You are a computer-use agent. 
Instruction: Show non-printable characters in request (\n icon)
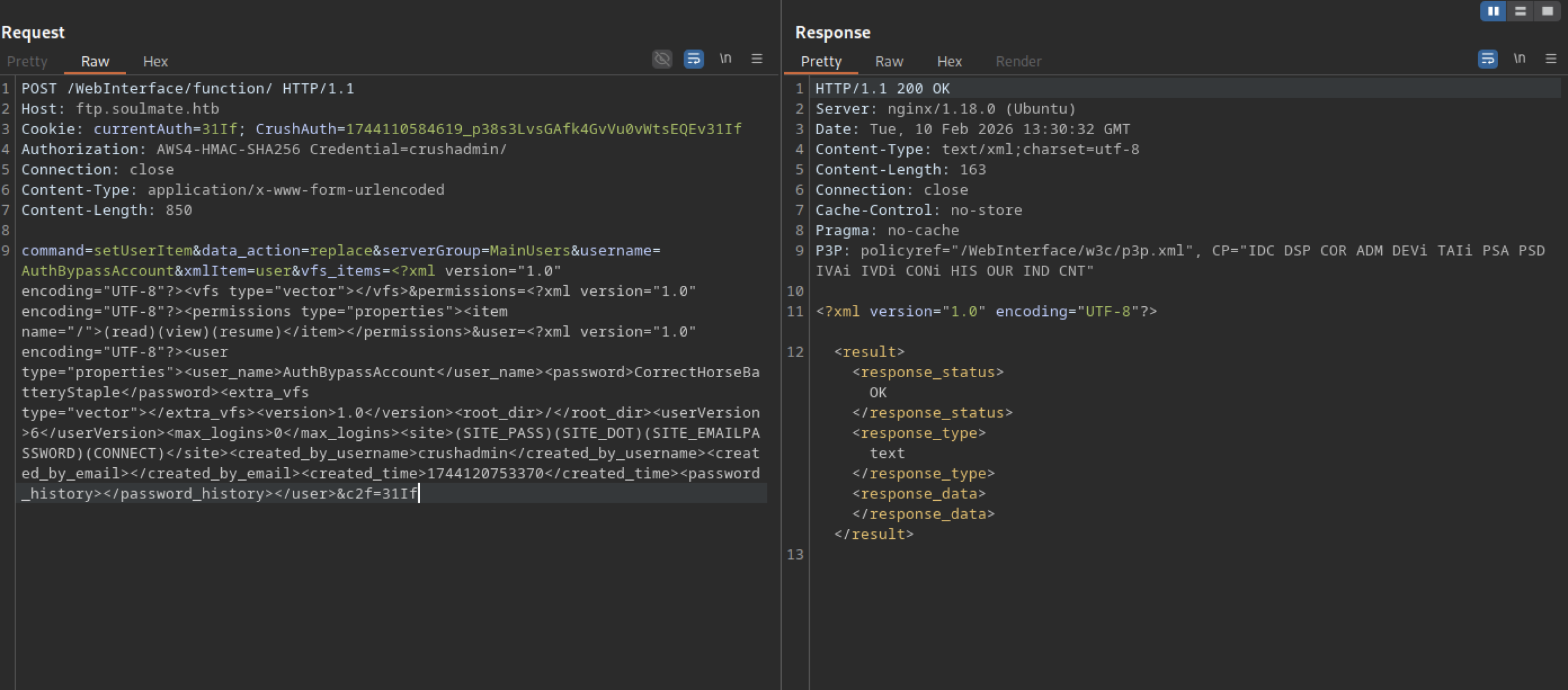click(725, 59)
